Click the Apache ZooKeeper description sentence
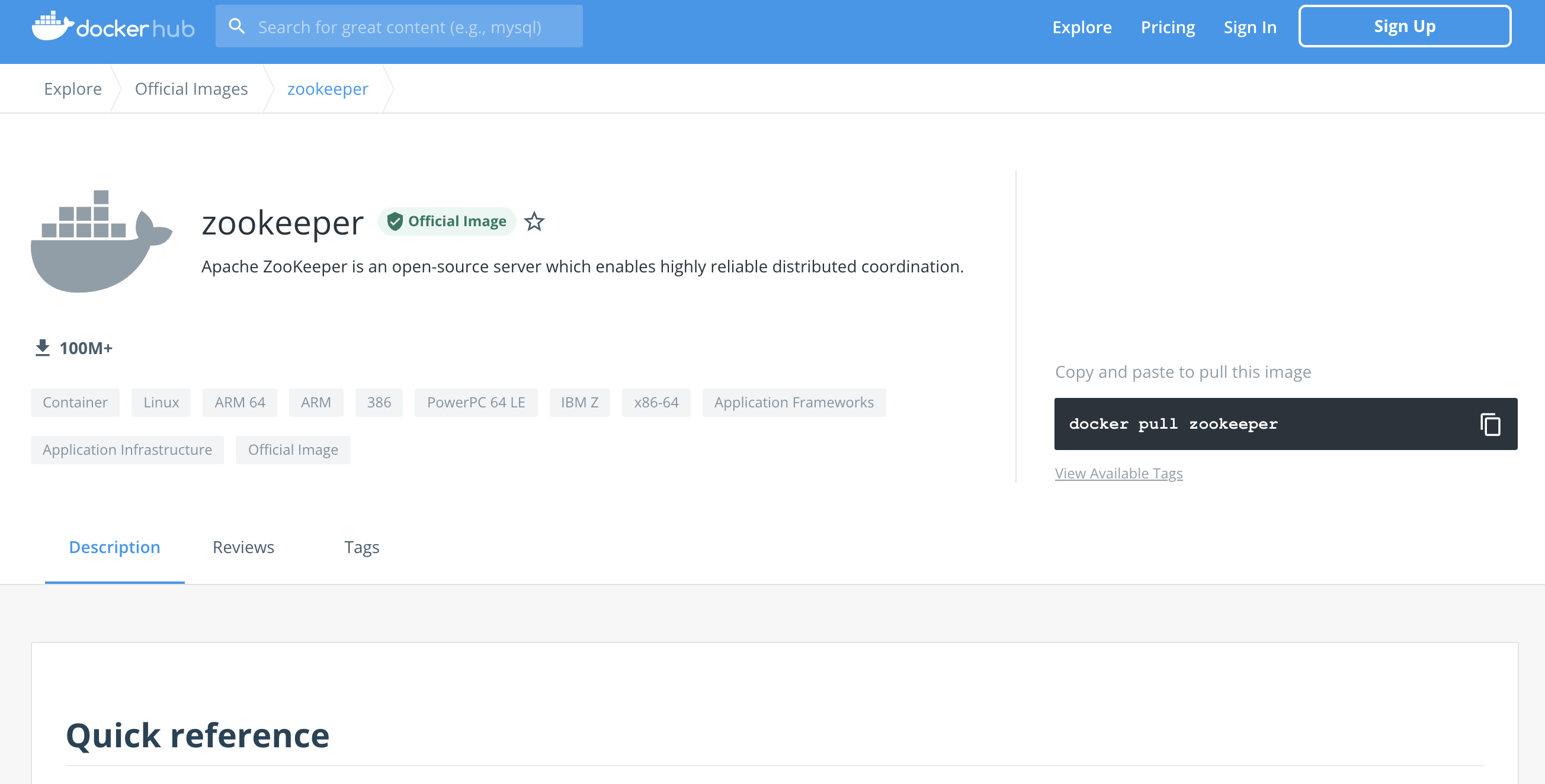Viewport: 1545px width, 784px height. coord(582,266)
